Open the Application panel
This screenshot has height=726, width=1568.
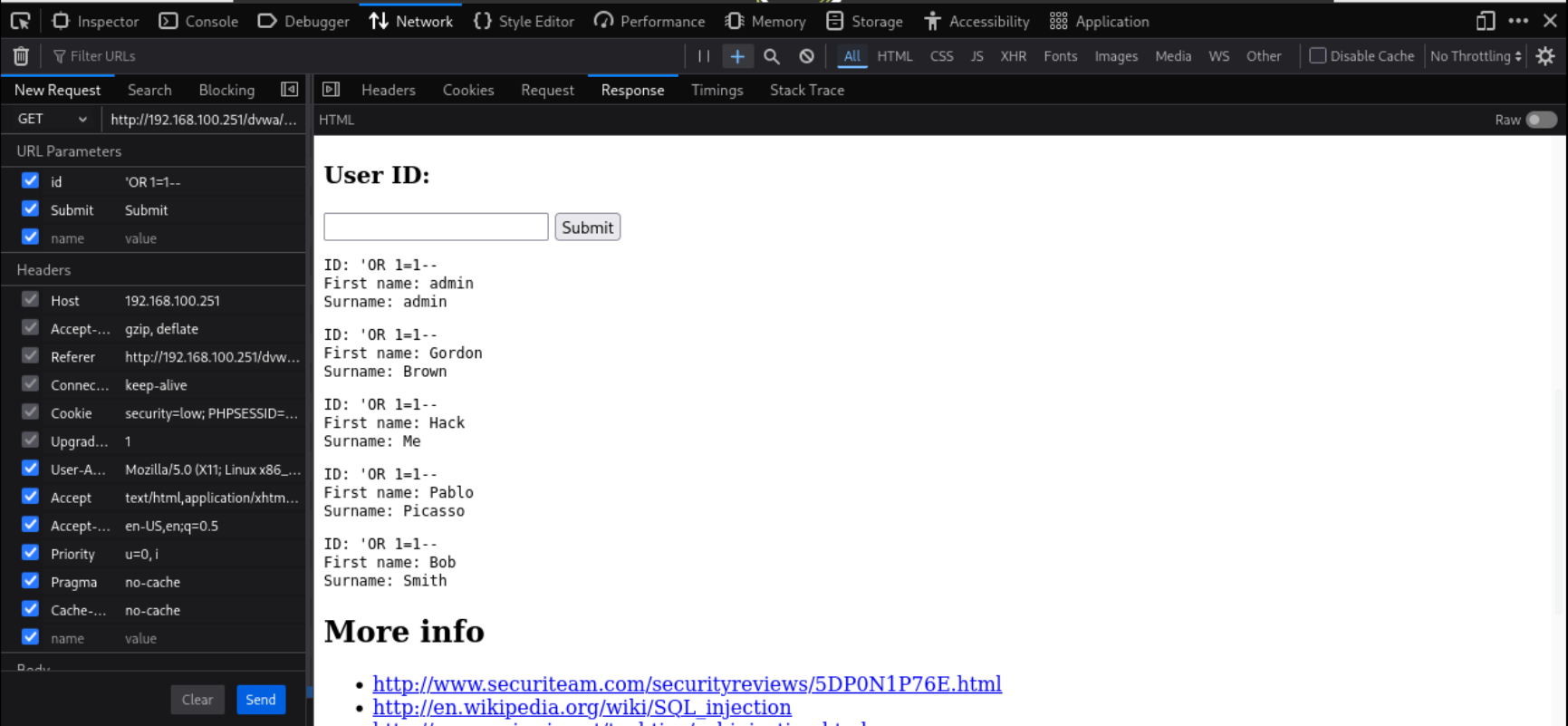(x=1099, y=21)
